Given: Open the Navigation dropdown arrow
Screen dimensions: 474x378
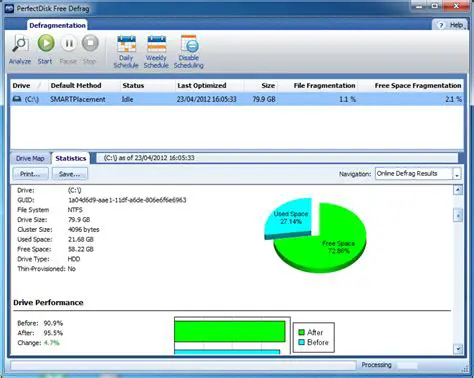Looking at the screenshot, I should pyautogui.click(x=457, y=174).
